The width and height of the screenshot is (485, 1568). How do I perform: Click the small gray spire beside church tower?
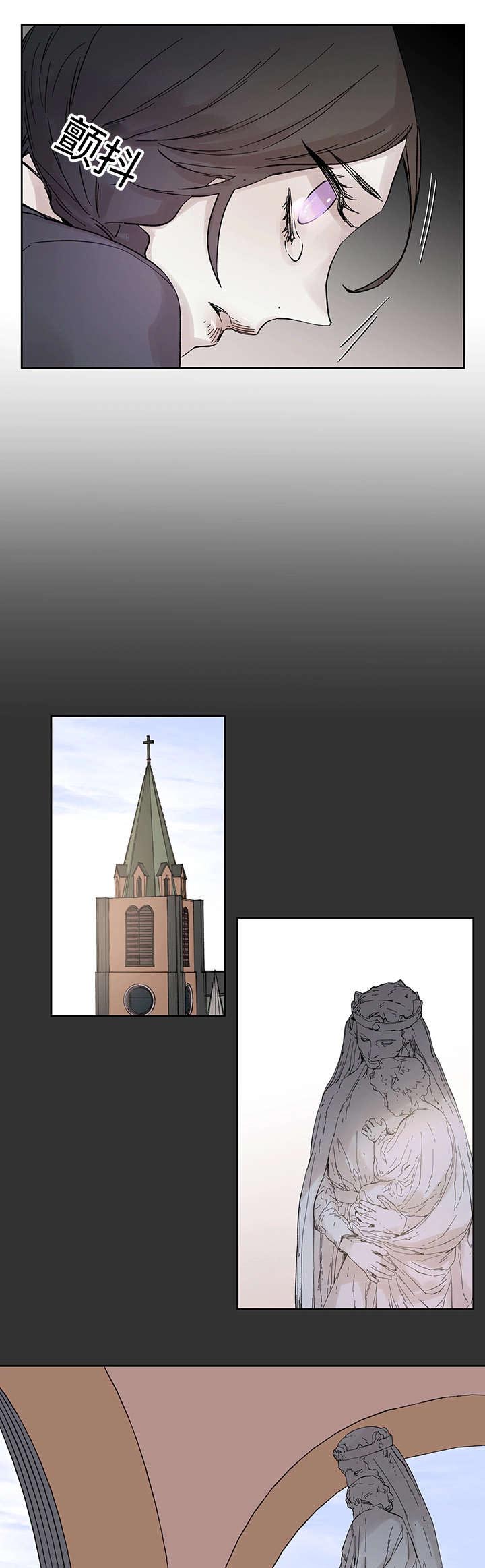coord(215,992)
